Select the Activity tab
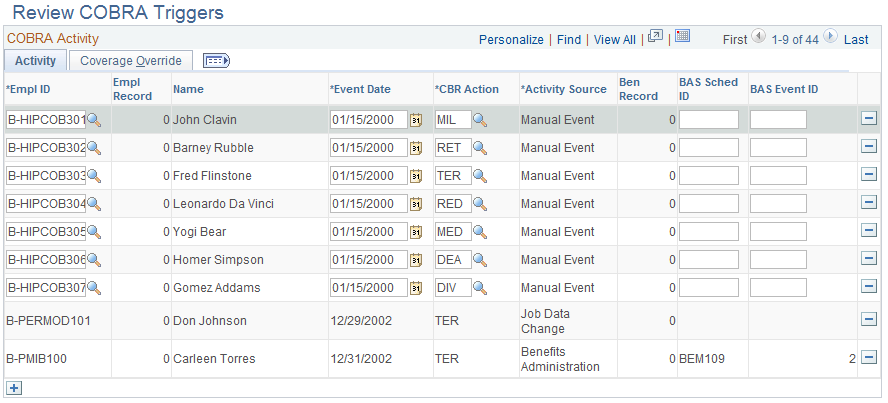The image size is (888, 403). click(35, 61)
